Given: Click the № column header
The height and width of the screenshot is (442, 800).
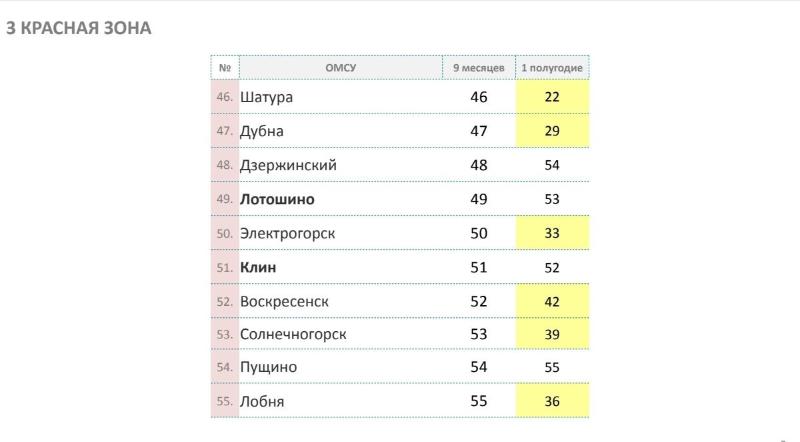Looking at the screenshot, I should 225,67.
